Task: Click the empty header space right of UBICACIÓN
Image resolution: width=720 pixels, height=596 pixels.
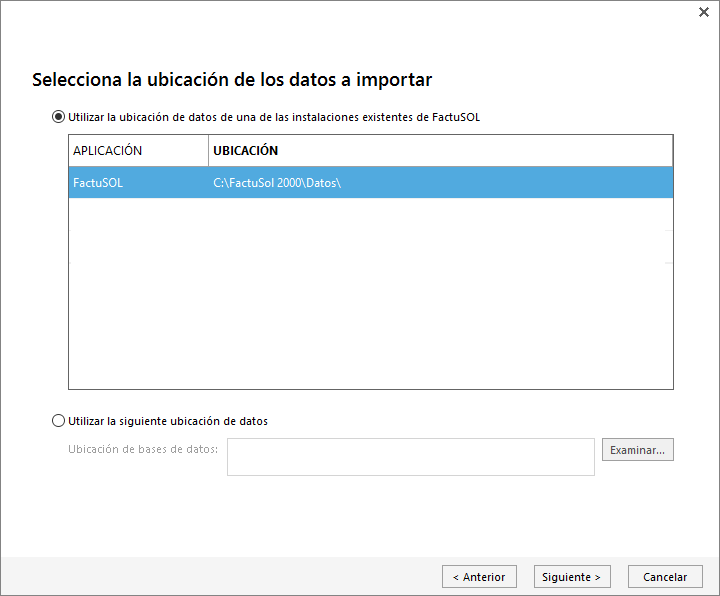Action: tap(480, 151)
